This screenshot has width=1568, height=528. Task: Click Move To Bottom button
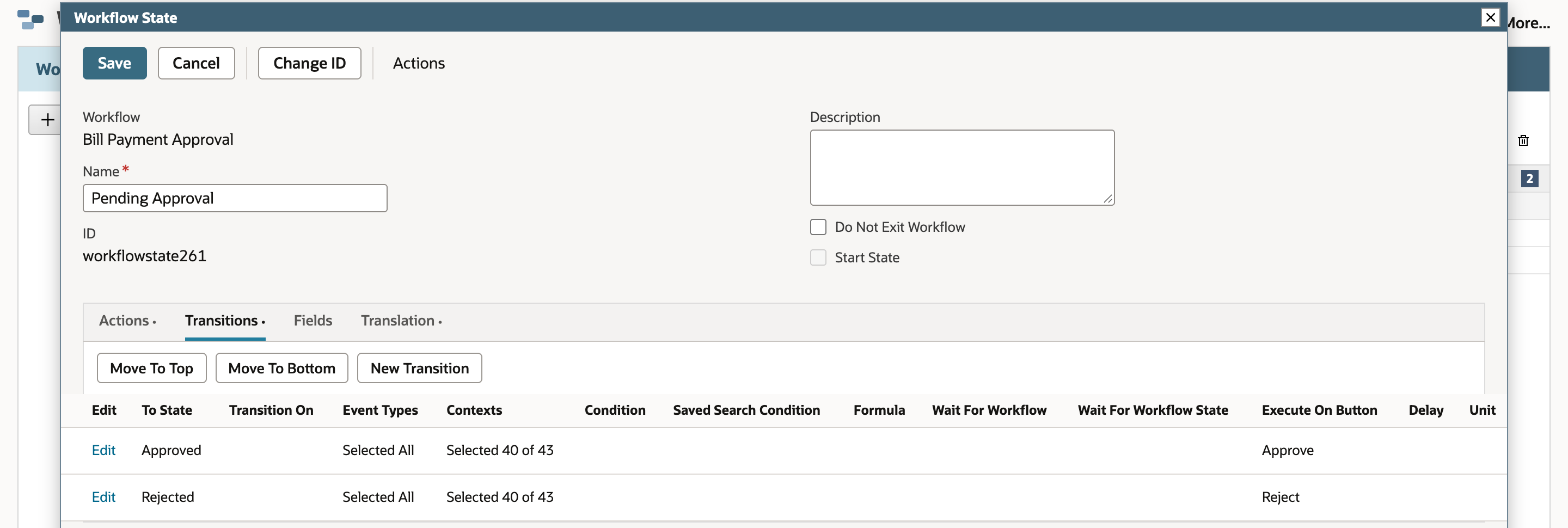pyautogui.click(x=282, y=368)
